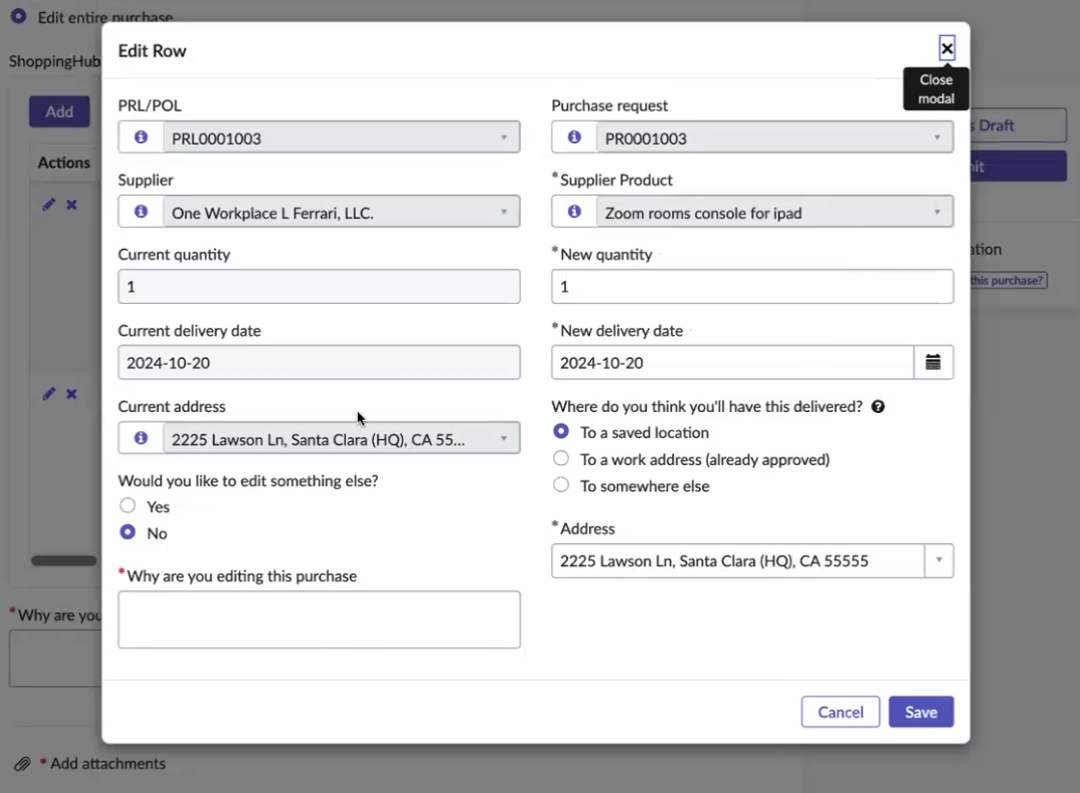This screenshot has width=1080, height=793.
Task: Select 'To somewhere else' radio option
Action: click(x=561, y=485)
